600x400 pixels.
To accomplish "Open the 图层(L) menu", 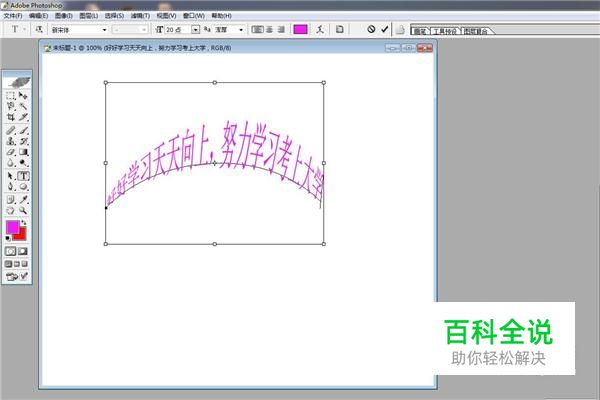I will pos(88,16).
